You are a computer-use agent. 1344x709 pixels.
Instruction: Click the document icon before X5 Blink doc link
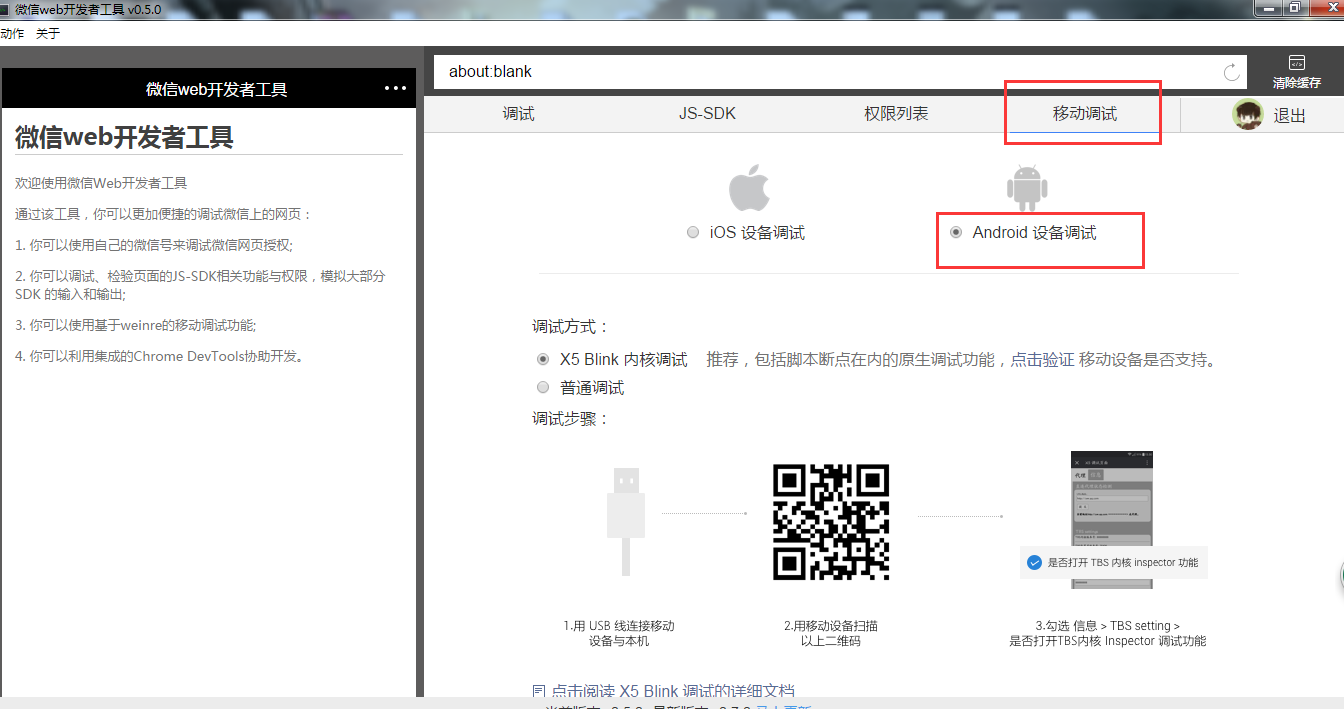pyautogui.click(x=539, y=691)
